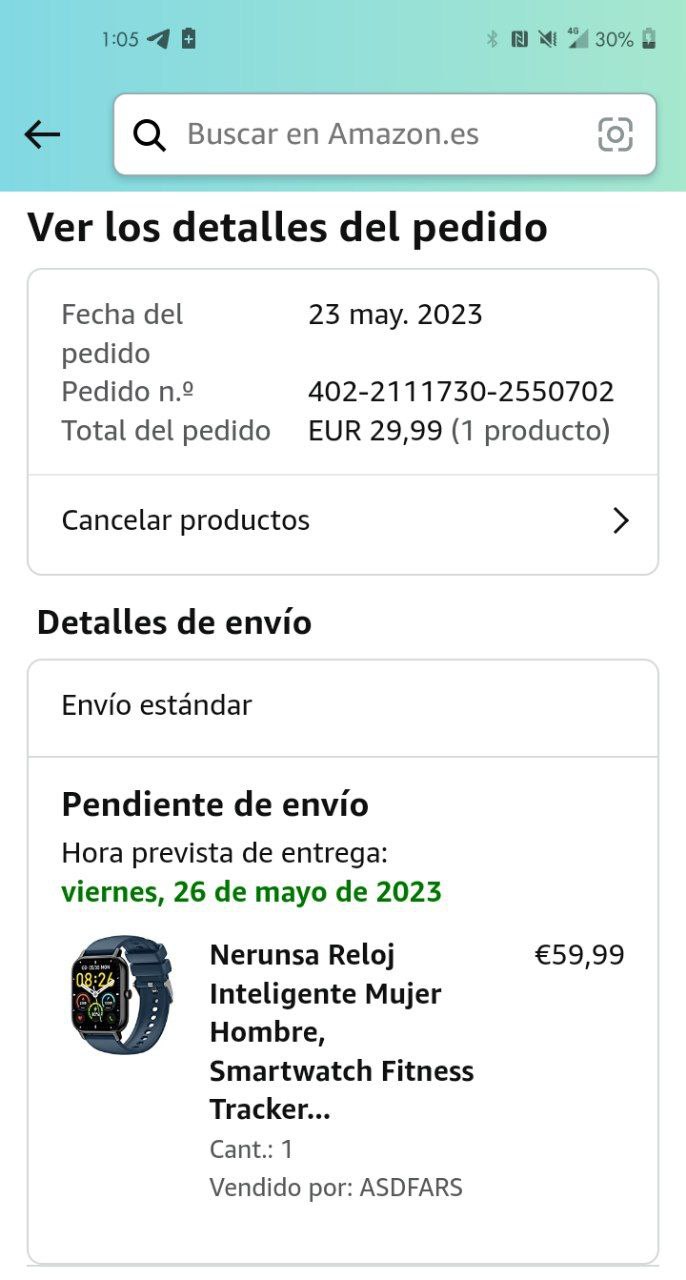Screen dimensions: 686x1280
Task: Tap the Bluetooth status icon
Action: (491, 40)
